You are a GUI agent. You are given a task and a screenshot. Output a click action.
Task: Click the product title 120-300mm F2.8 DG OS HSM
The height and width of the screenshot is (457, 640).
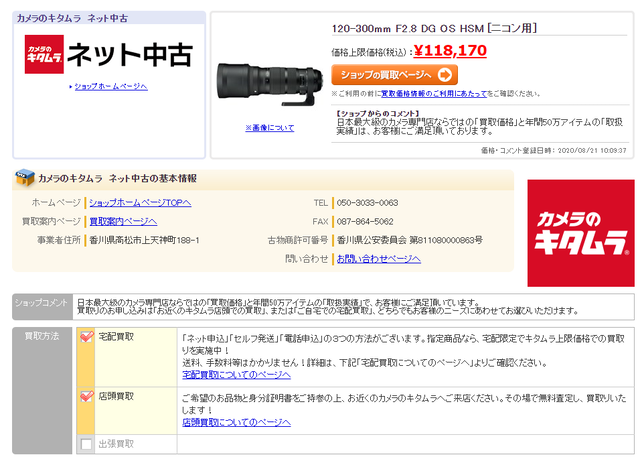(434, 28)
